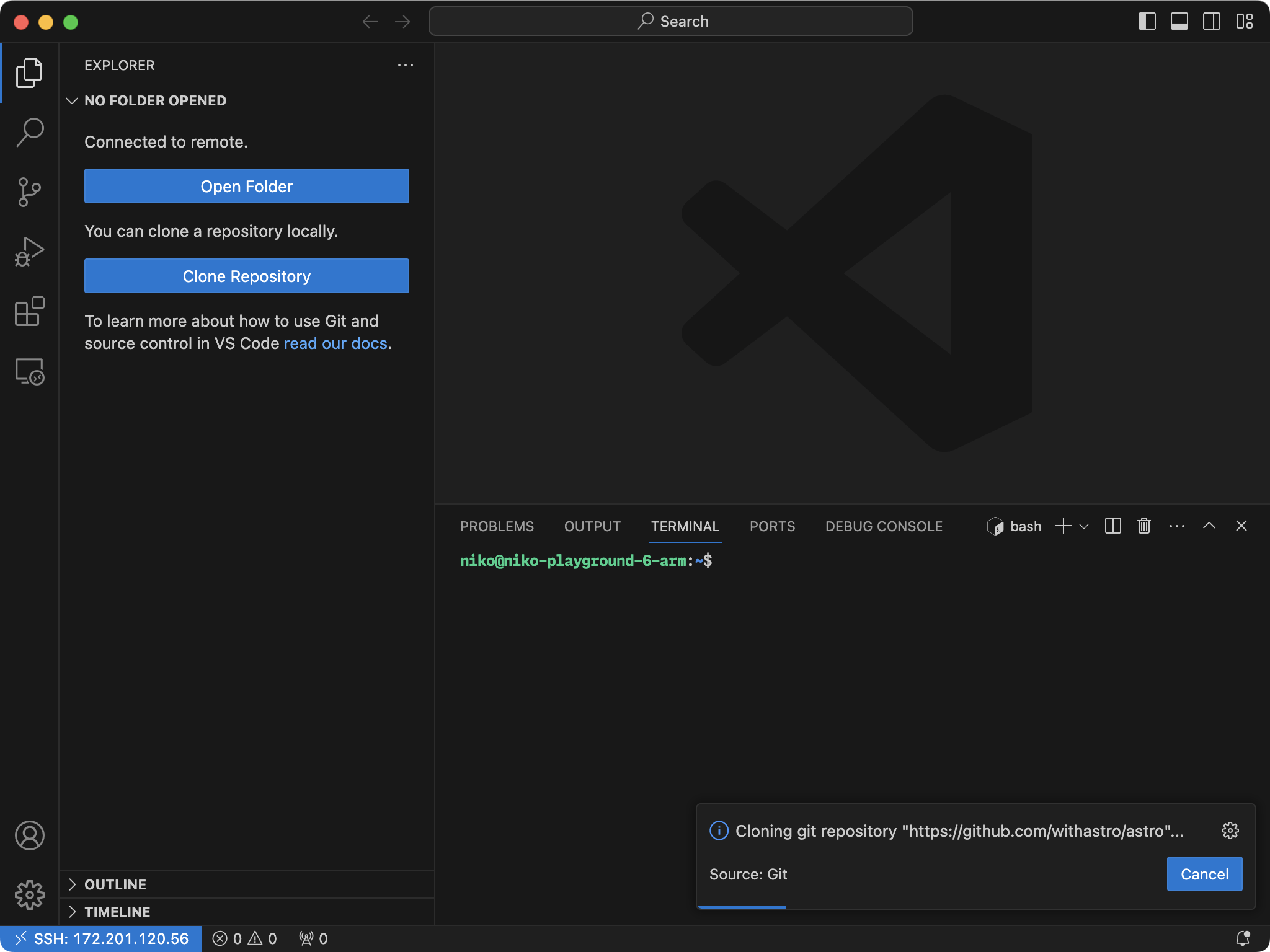The image size is (1270, 952).
Task: Open notifications via the bell icon
Action: tap(1243, 938)
